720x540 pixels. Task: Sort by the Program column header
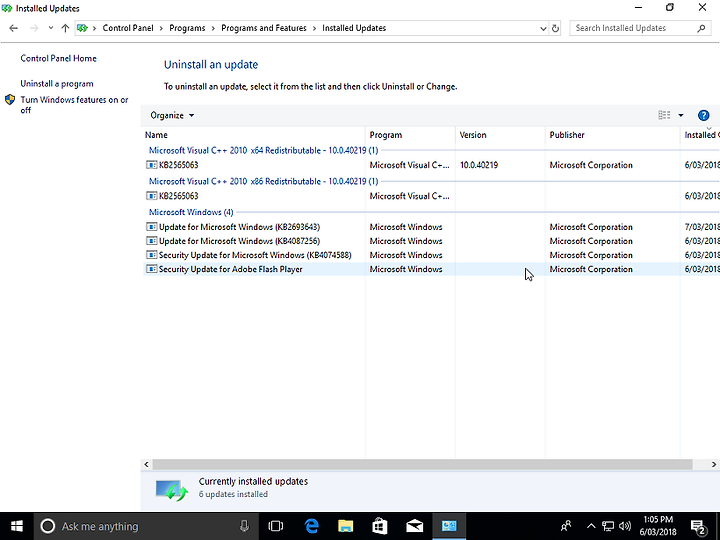click(411, 135)
